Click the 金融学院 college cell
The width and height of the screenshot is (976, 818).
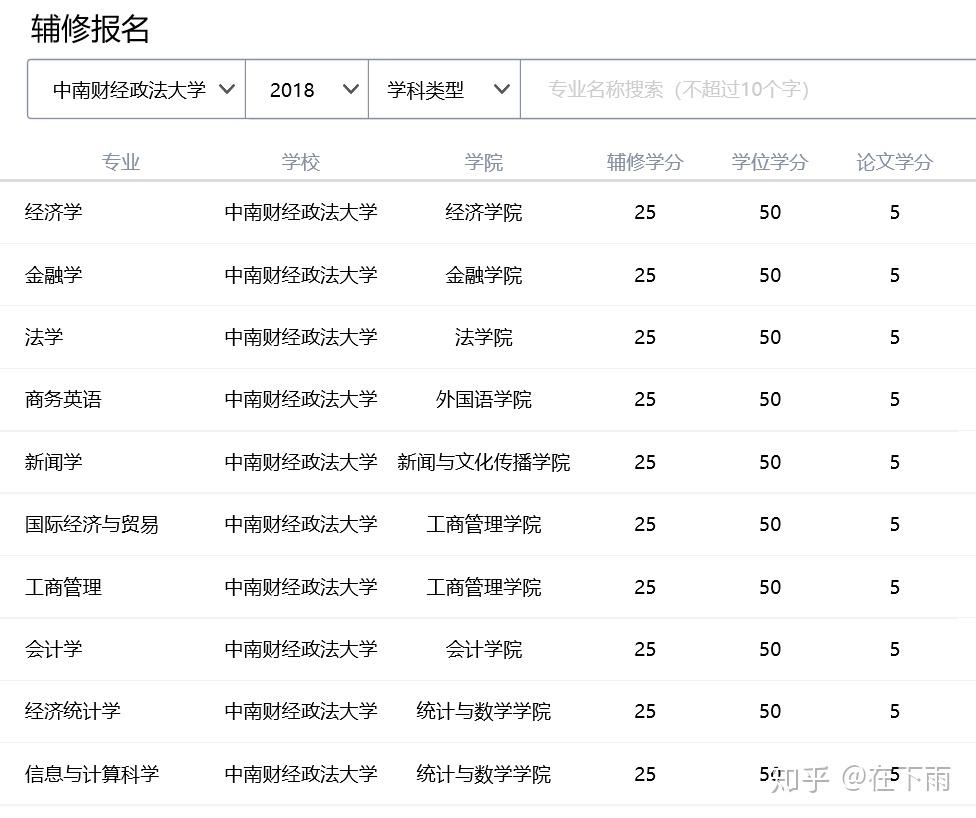(x=484, y=275)
